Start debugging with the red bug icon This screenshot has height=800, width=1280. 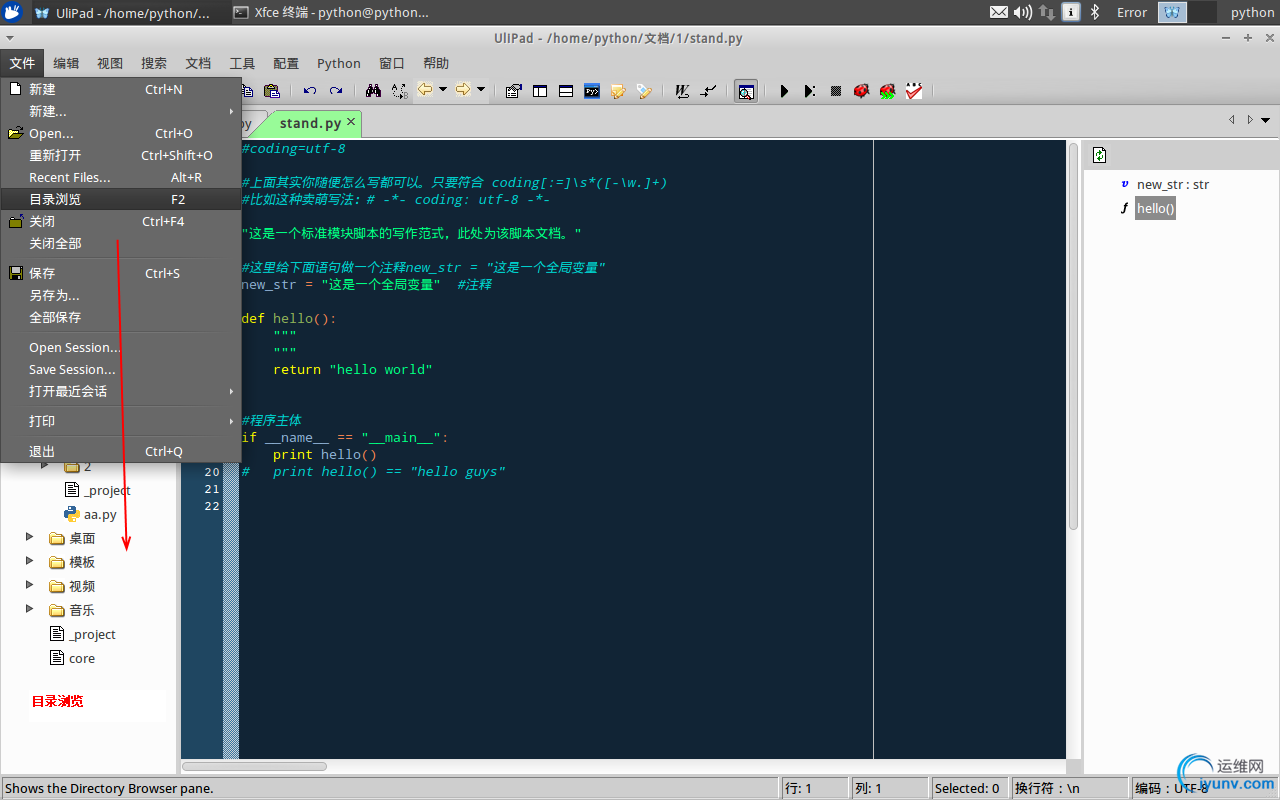point(861,91)
